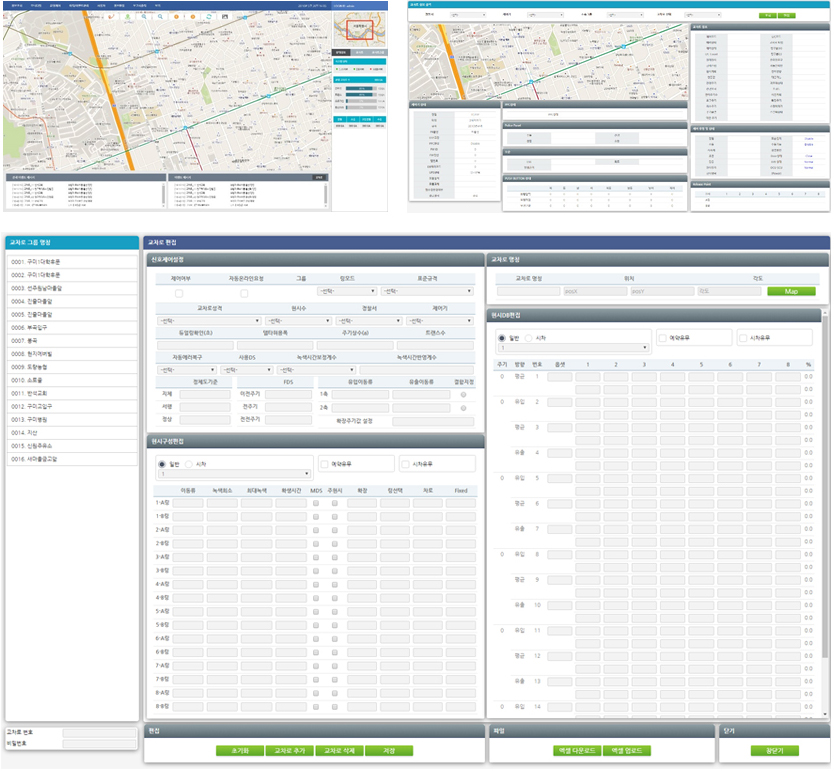This screenshot has width=834, height=771.
Task: Toggle the 제어여부 checkbox
Action: pyautogui.click(x=179, y=294)
